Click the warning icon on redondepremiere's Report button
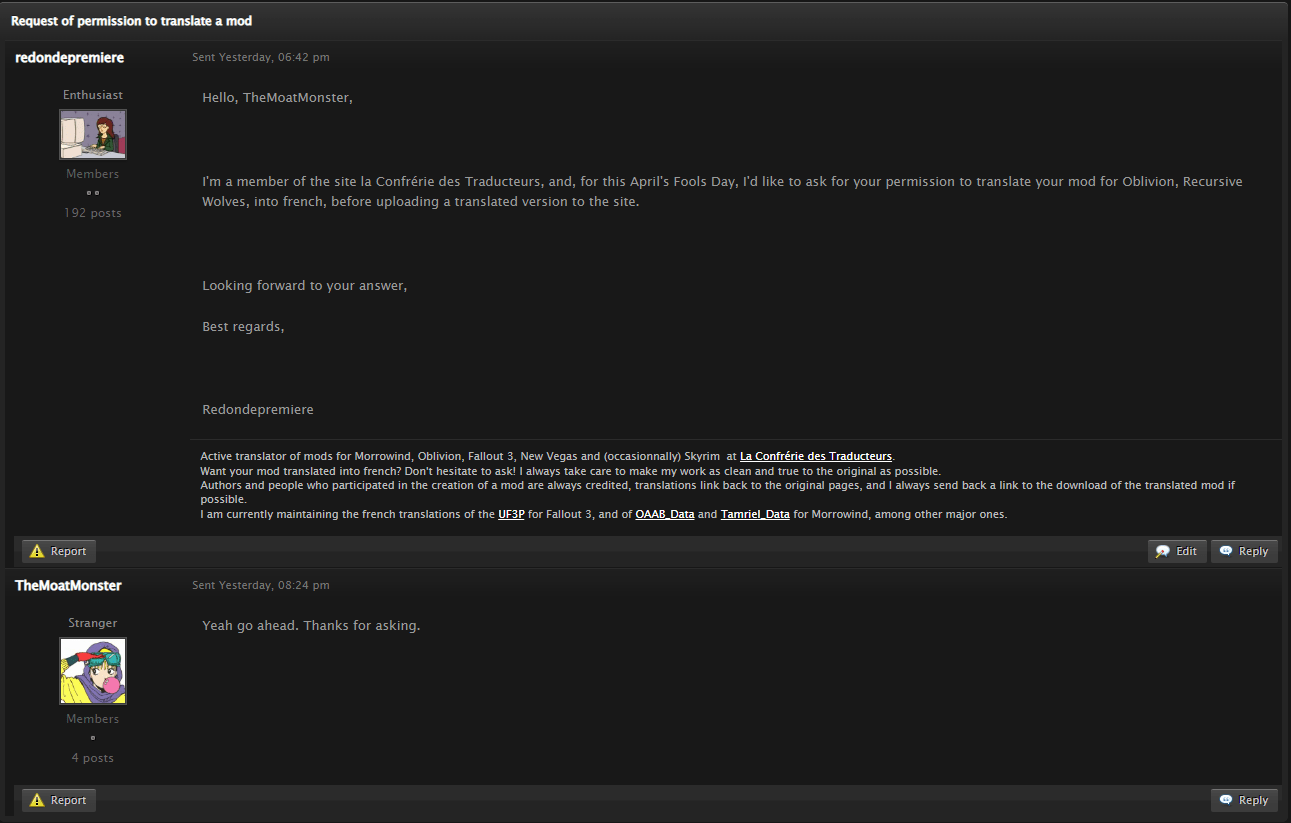Viewport: 1291px width, 823px height. point(38,551)
